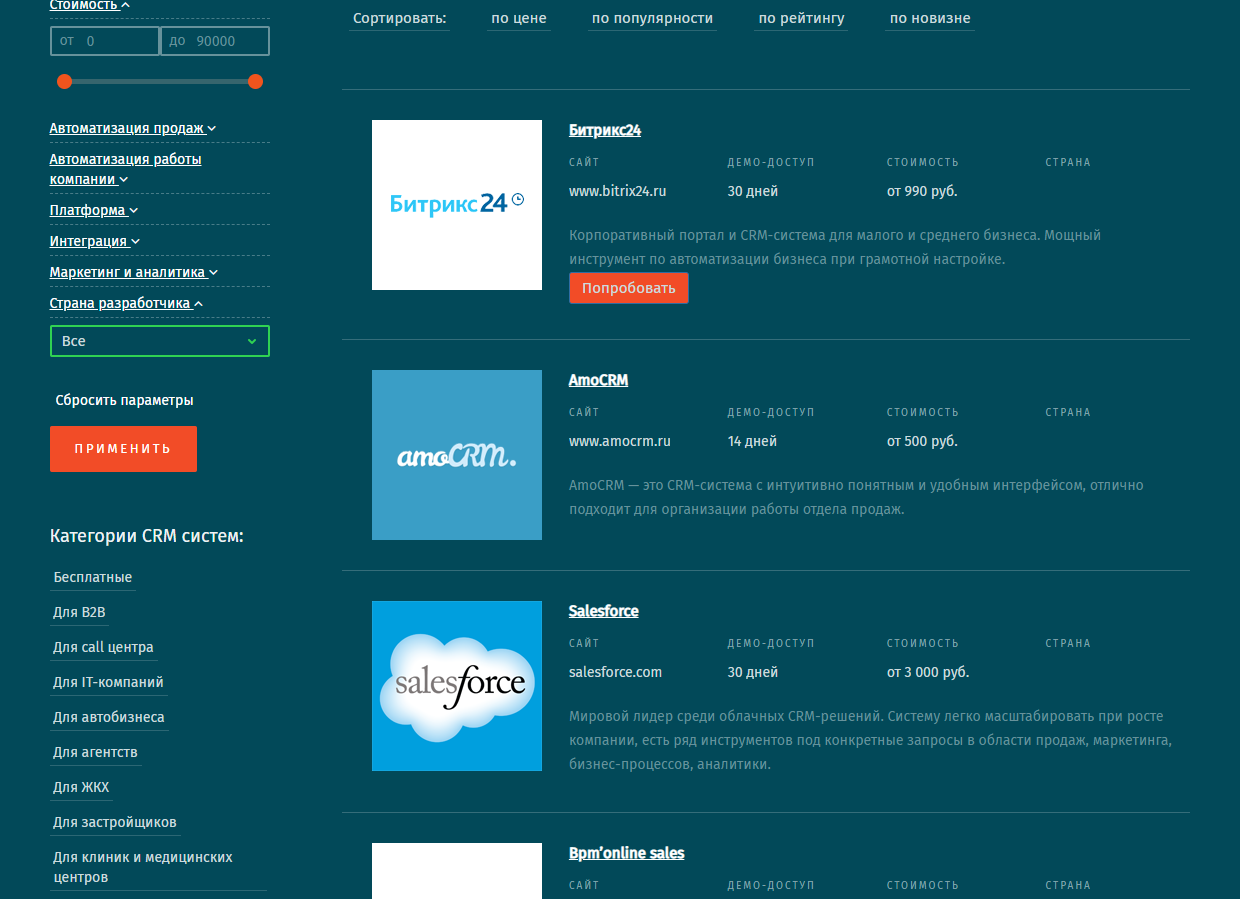Click the www.amocrm.ru site text
Image resolution: width=1240 pixels, height=899 pixels.
[x=620, y=441]
